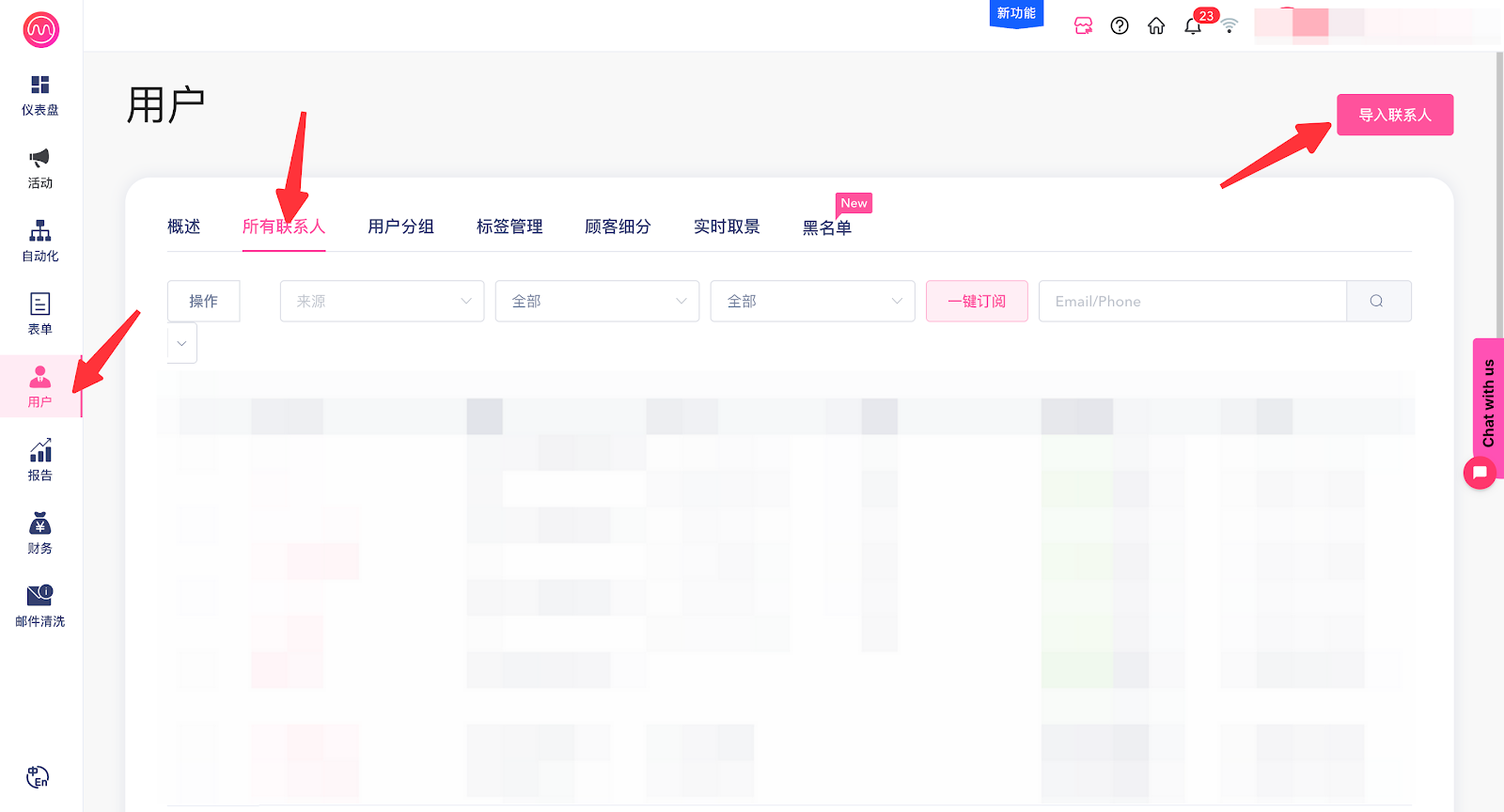This screenshot has width=1504, height=812.
Task: Go to home via house icon
Action: tap(1156, 26)
